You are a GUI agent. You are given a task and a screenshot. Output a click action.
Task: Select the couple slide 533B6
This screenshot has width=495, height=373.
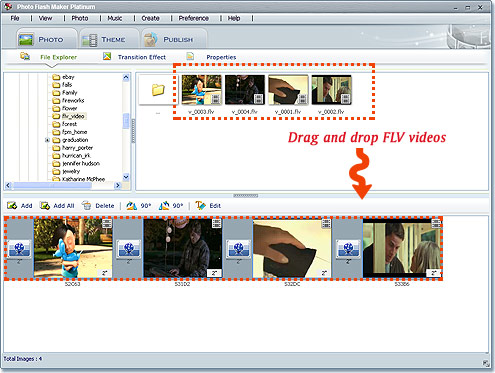tap(402, 248)
